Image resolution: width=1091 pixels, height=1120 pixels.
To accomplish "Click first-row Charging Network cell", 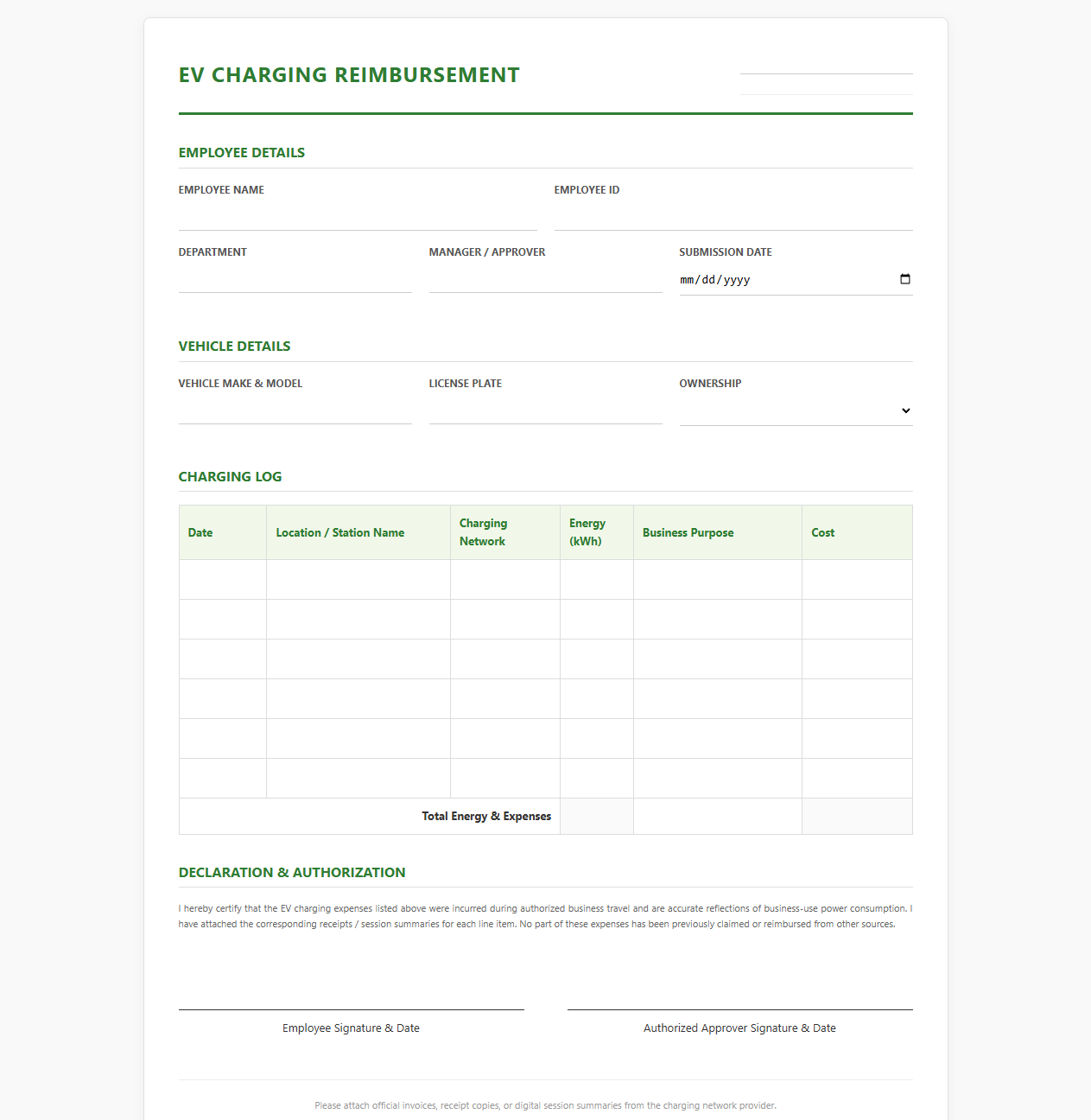I will pos(505,580).
